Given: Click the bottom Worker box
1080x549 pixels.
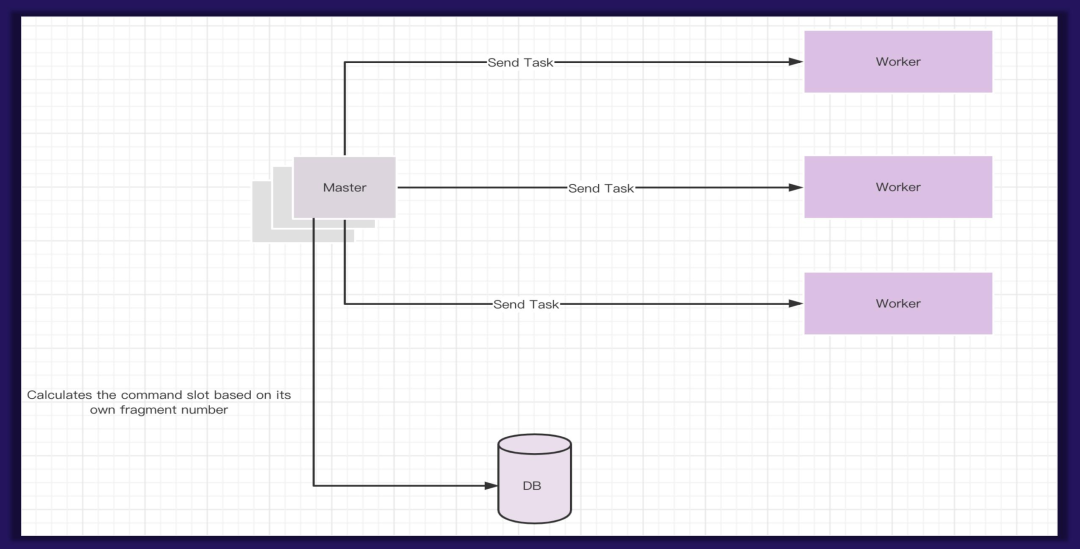Looking at the screenshot, I should click(897, 303).
